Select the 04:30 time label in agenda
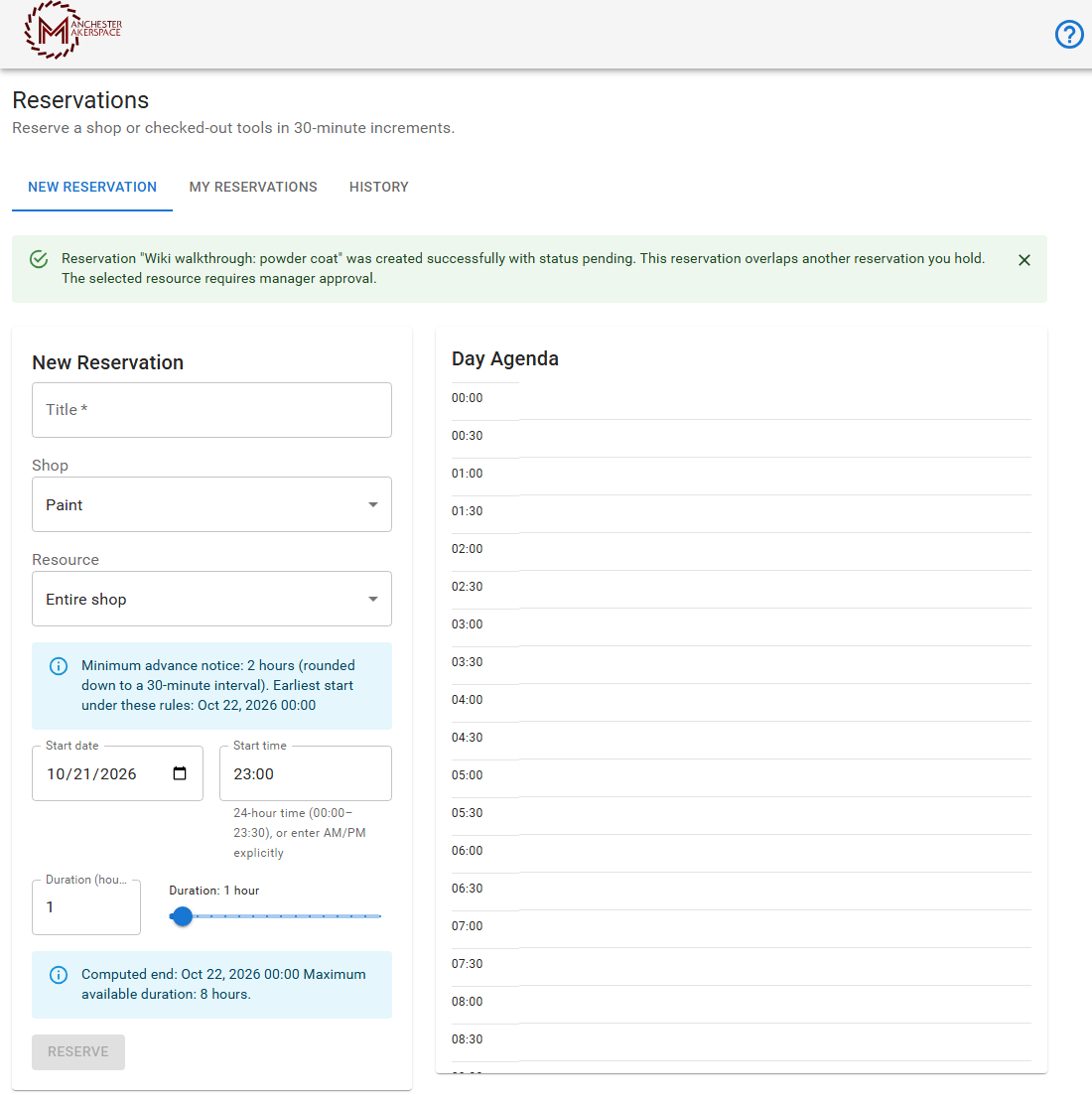 468,738
